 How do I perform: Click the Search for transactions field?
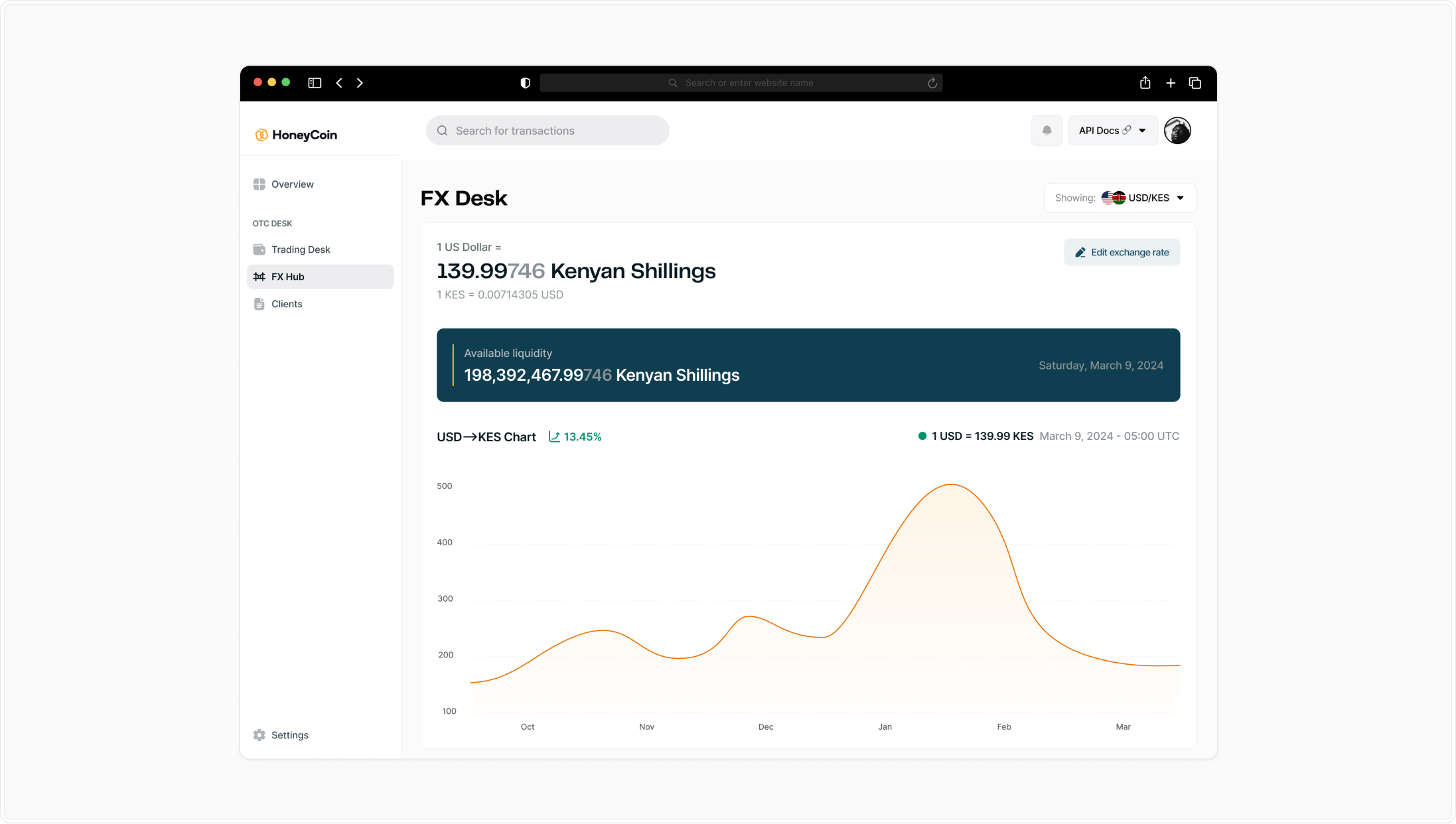[x=547, y=131]
